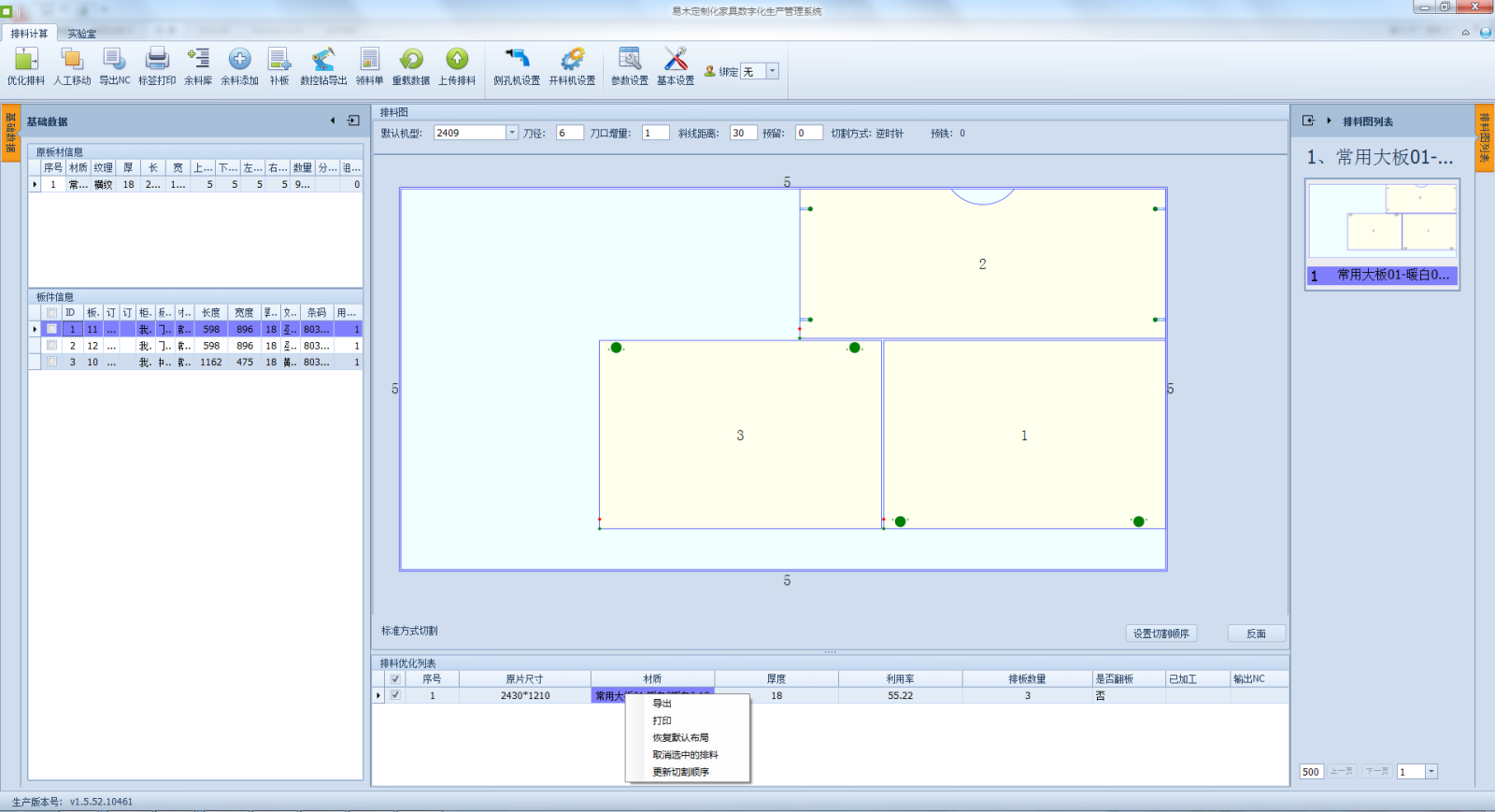Image resolution: width=1495 pixels, height=812 pixels.
Task: Open the 基础数据 vertical side tab
Action: 10,134
